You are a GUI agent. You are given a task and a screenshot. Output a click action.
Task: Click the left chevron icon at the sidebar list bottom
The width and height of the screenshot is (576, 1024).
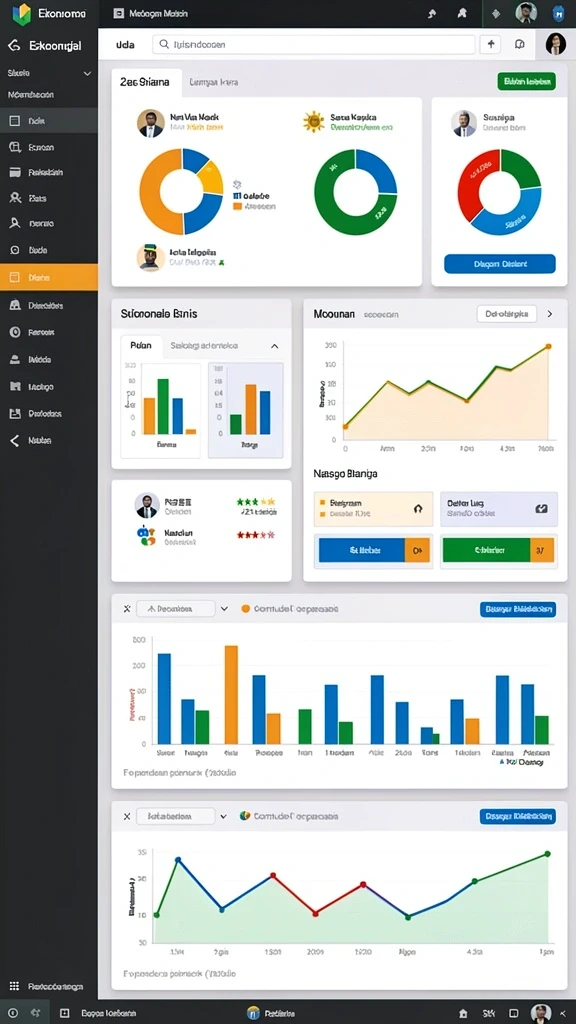[x=14, y=440]
